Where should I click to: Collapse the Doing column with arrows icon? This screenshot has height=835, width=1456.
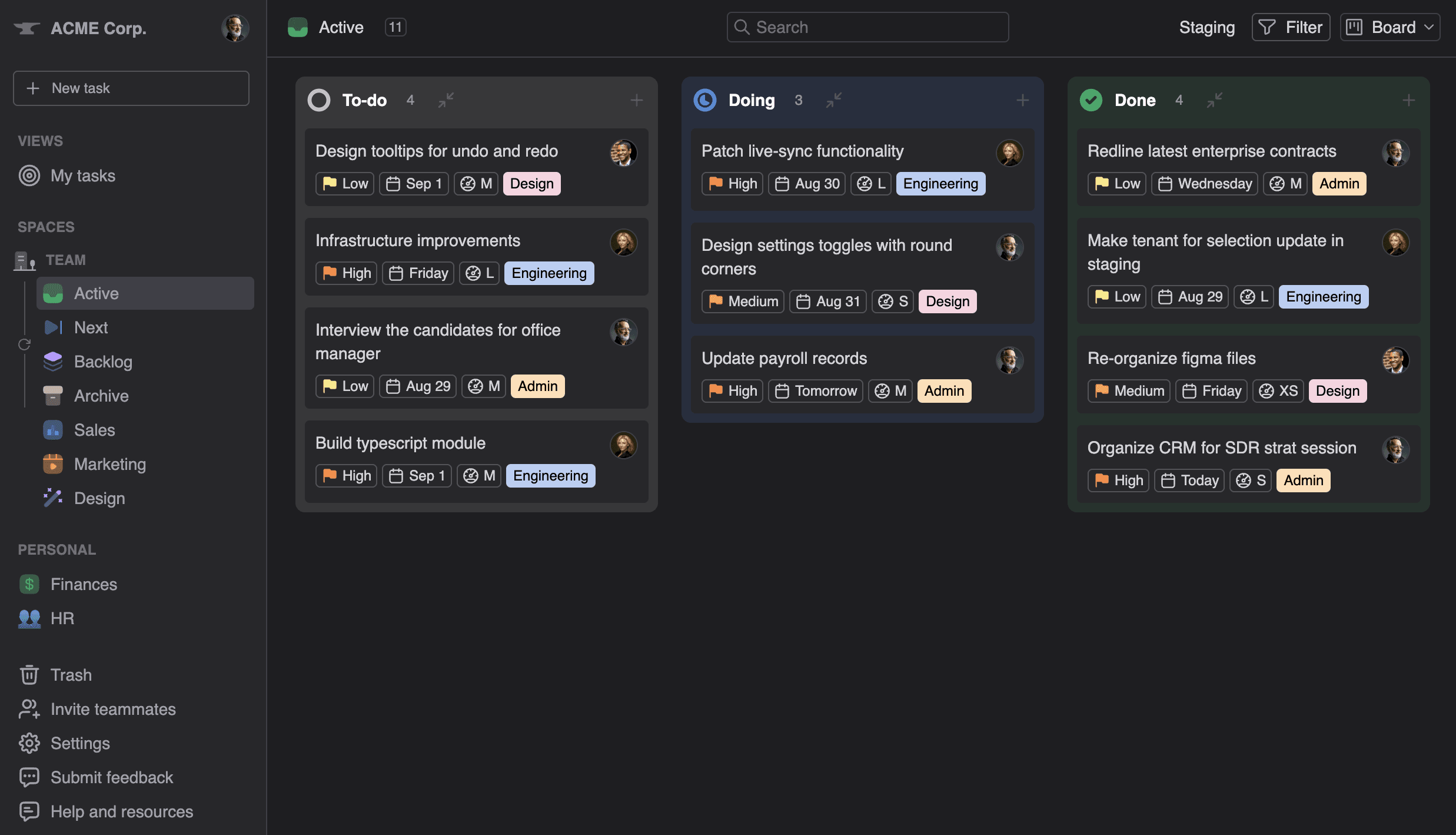pos(833,100)
